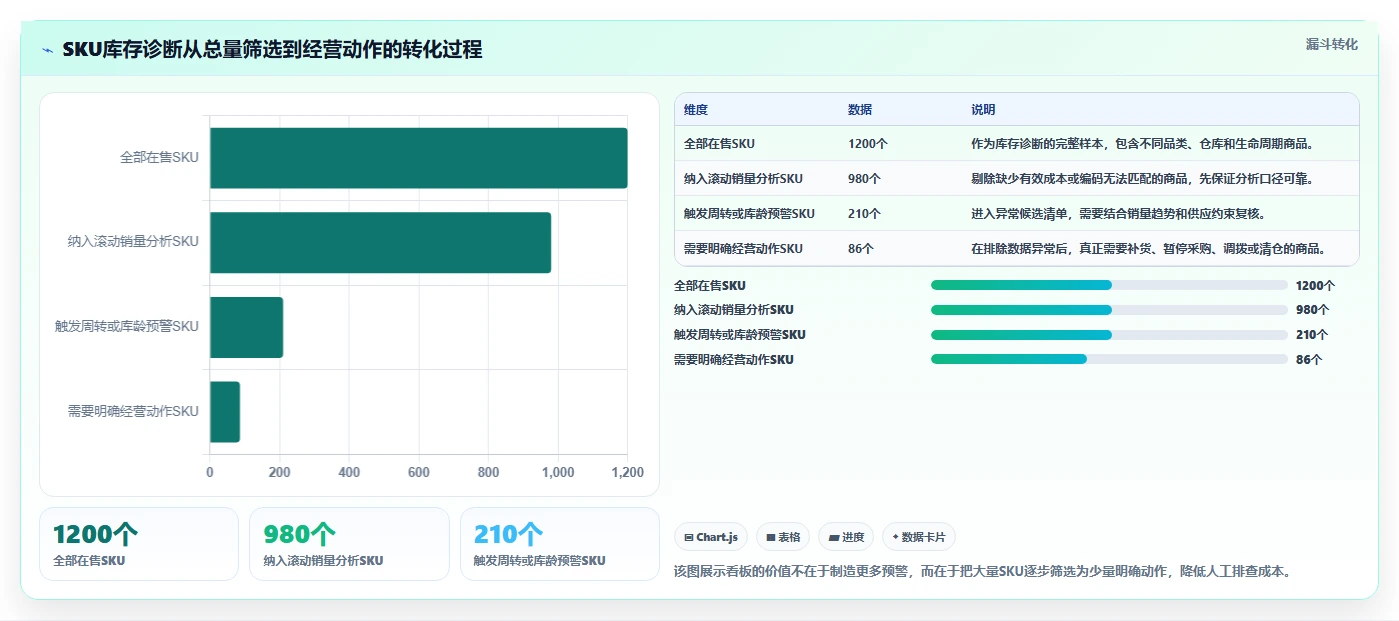Click the 全部在售SKU progress bar
Image resolution: width=1399 pixels, height=621 pixels.
[x=1109, y=285]
